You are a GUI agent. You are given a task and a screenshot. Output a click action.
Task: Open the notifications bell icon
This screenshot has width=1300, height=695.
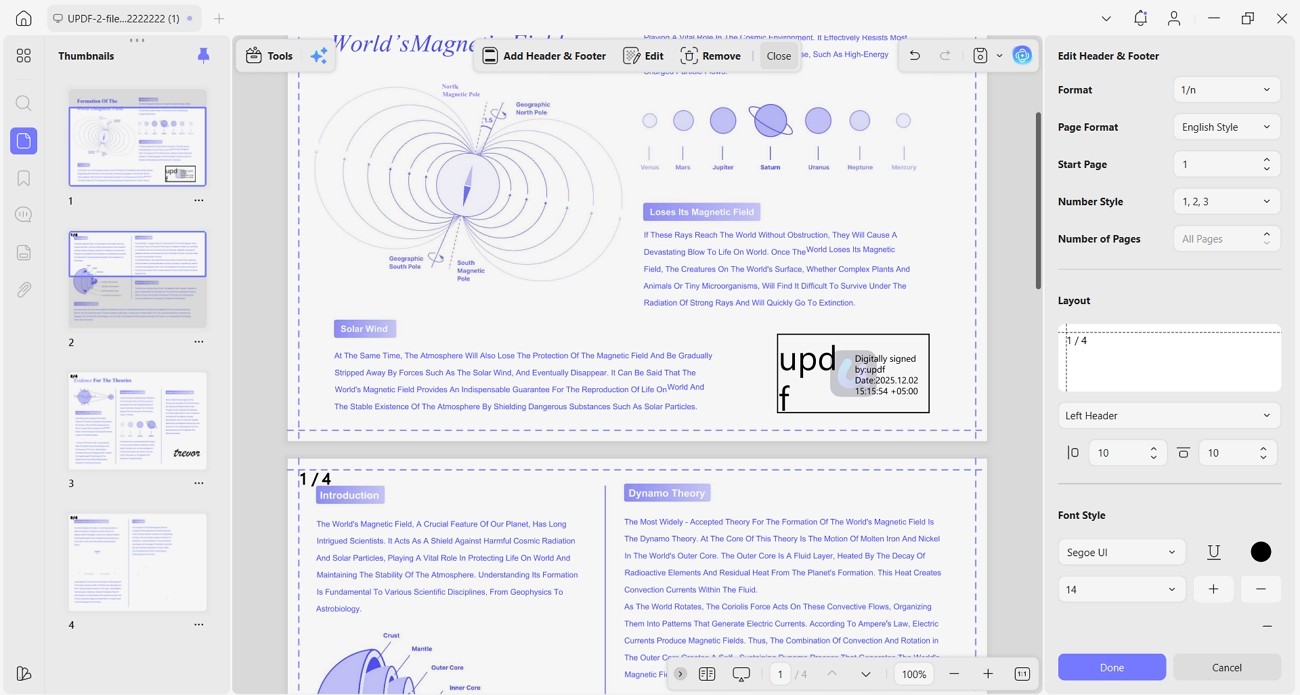(x=1140, y=18)
